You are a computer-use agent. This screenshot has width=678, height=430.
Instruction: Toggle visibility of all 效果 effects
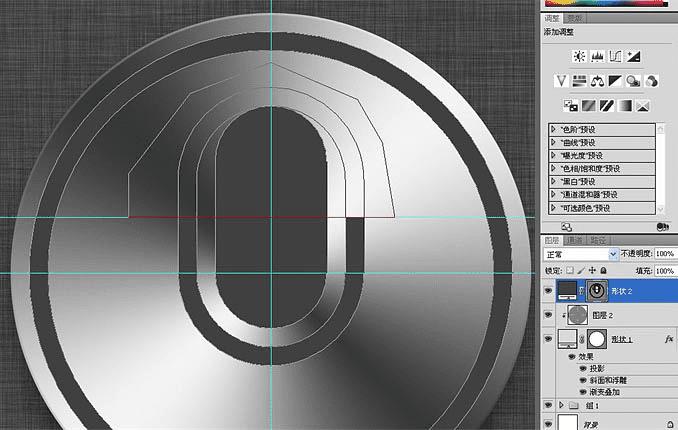point(572,356)
